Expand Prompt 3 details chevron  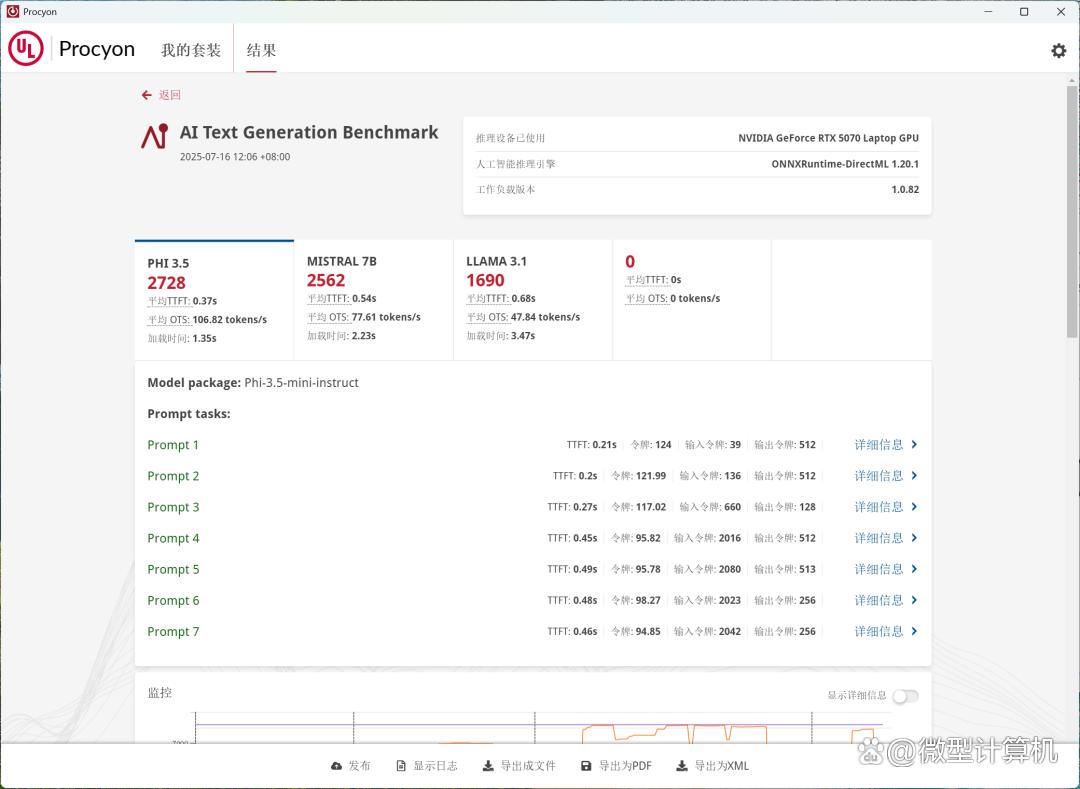914,506
